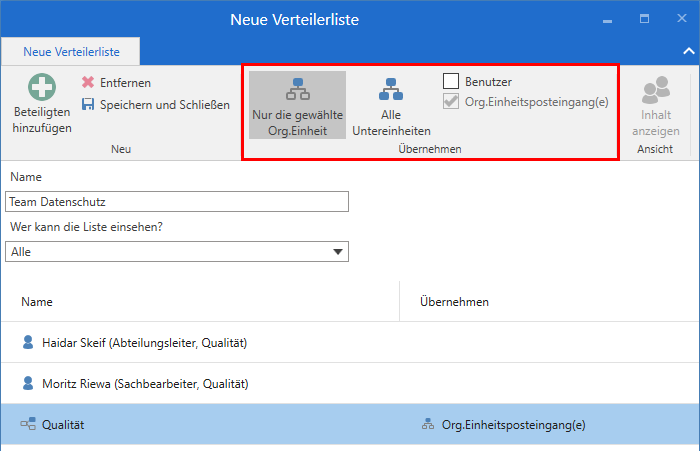Click the org unit icon beside Qualität
700x451 pixels.
(x=28, y=424)
